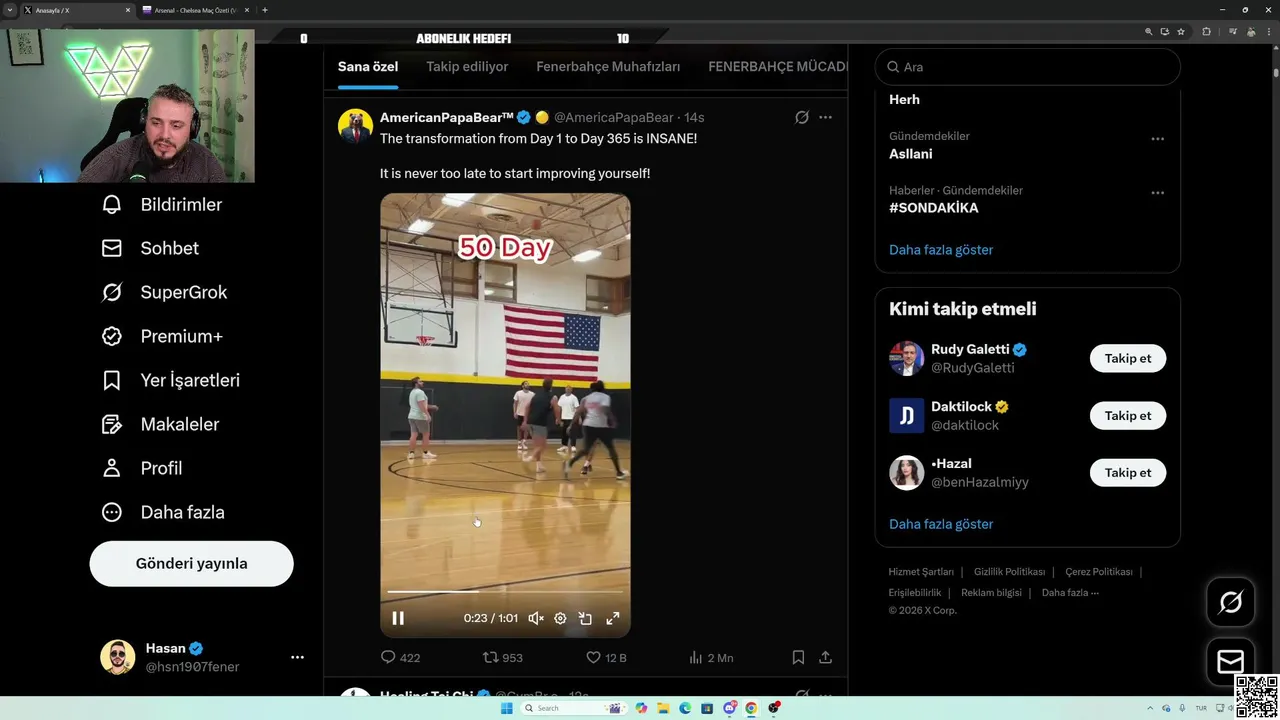Click Windows taskbar Search box
This screenshot has height=720, width=1280.
573,708
